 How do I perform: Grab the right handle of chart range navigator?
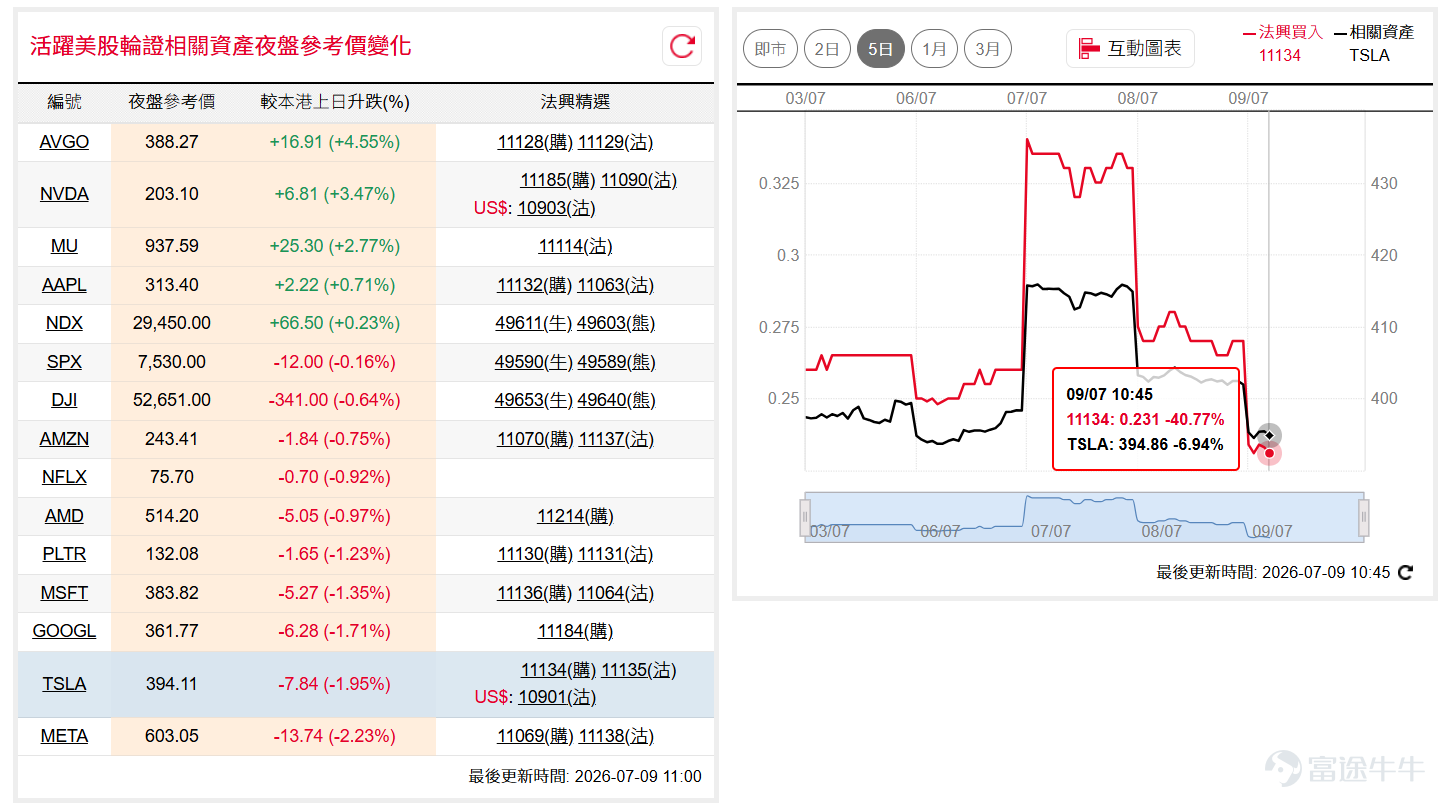coord(1363,517)
